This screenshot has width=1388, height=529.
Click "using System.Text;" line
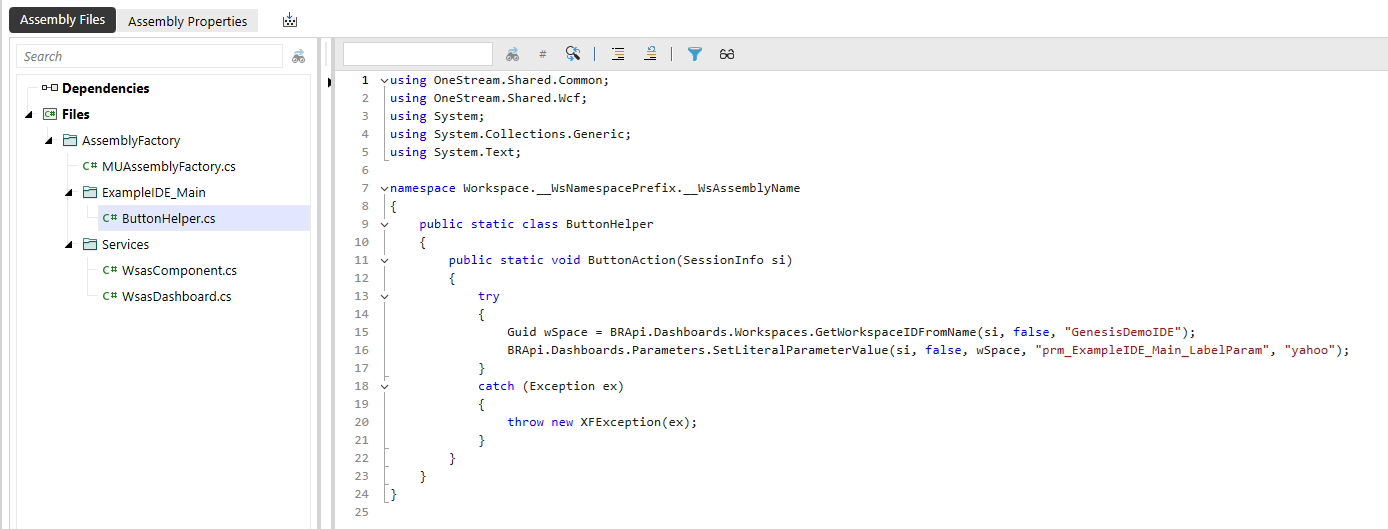[x=456, y=152]
